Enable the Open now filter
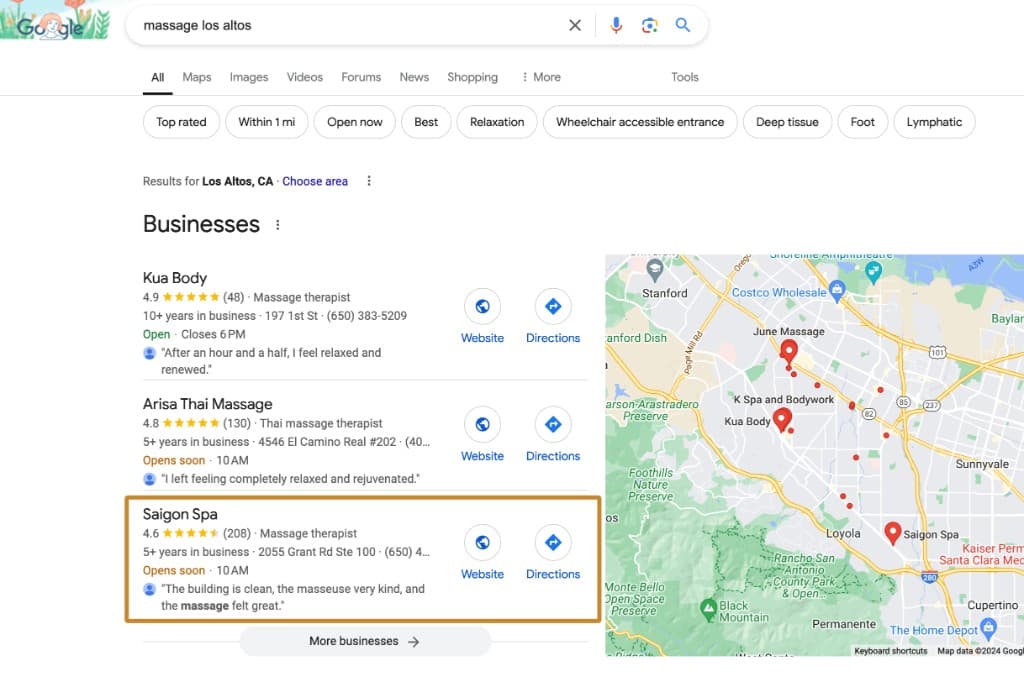The width and height of the screenshot is (1024, 682). coord(354,121)
